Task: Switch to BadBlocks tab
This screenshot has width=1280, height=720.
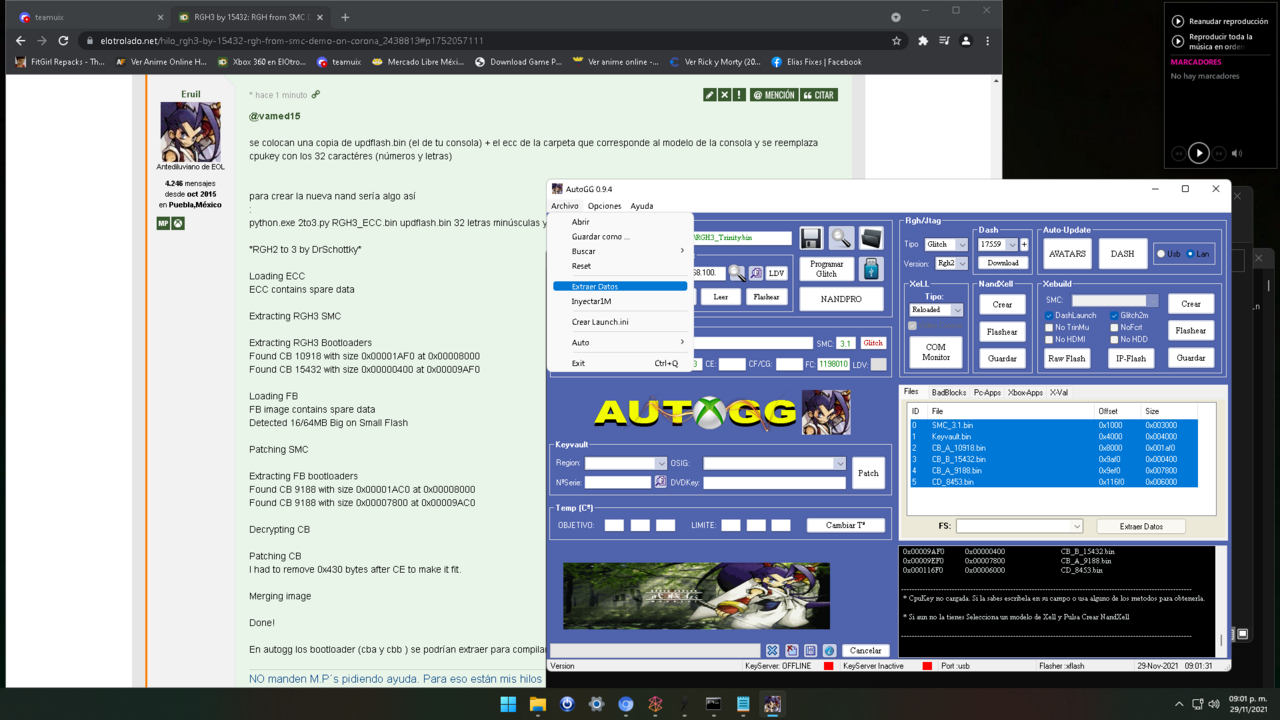Action: coord(949,393)
